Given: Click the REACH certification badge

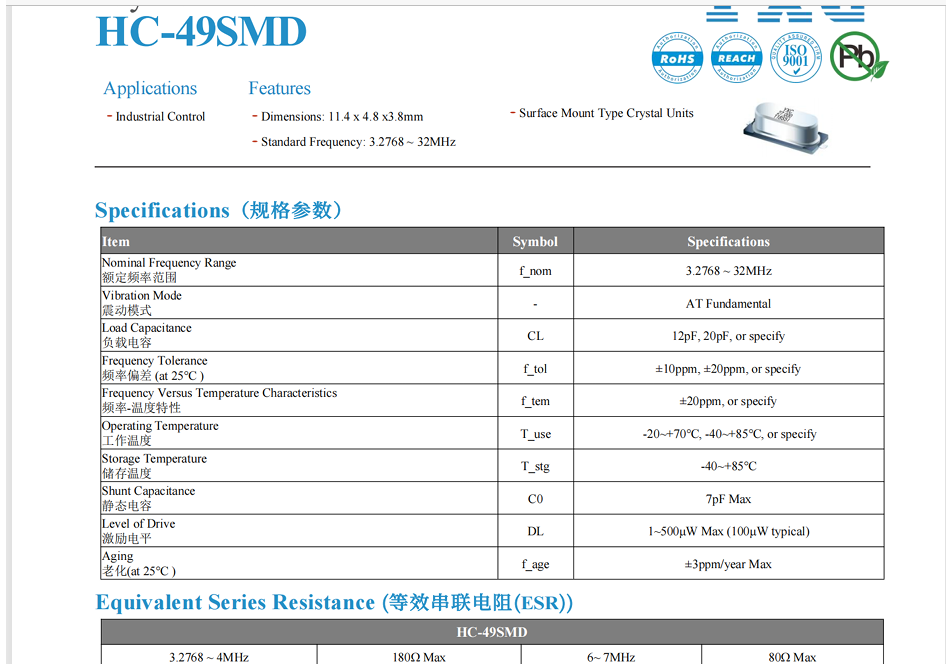Looking at the screenshot, I should coord(736,57).
